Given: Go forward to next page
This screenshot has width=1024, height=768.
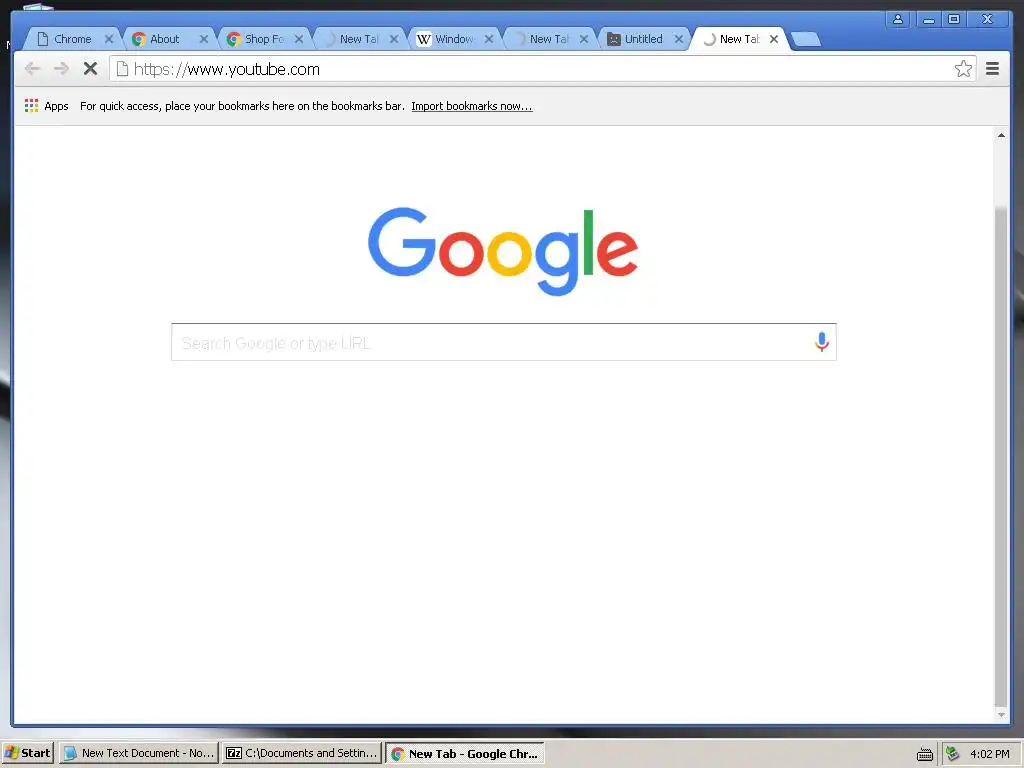Looking at the screenshot, I should click(x=61, y=69).
